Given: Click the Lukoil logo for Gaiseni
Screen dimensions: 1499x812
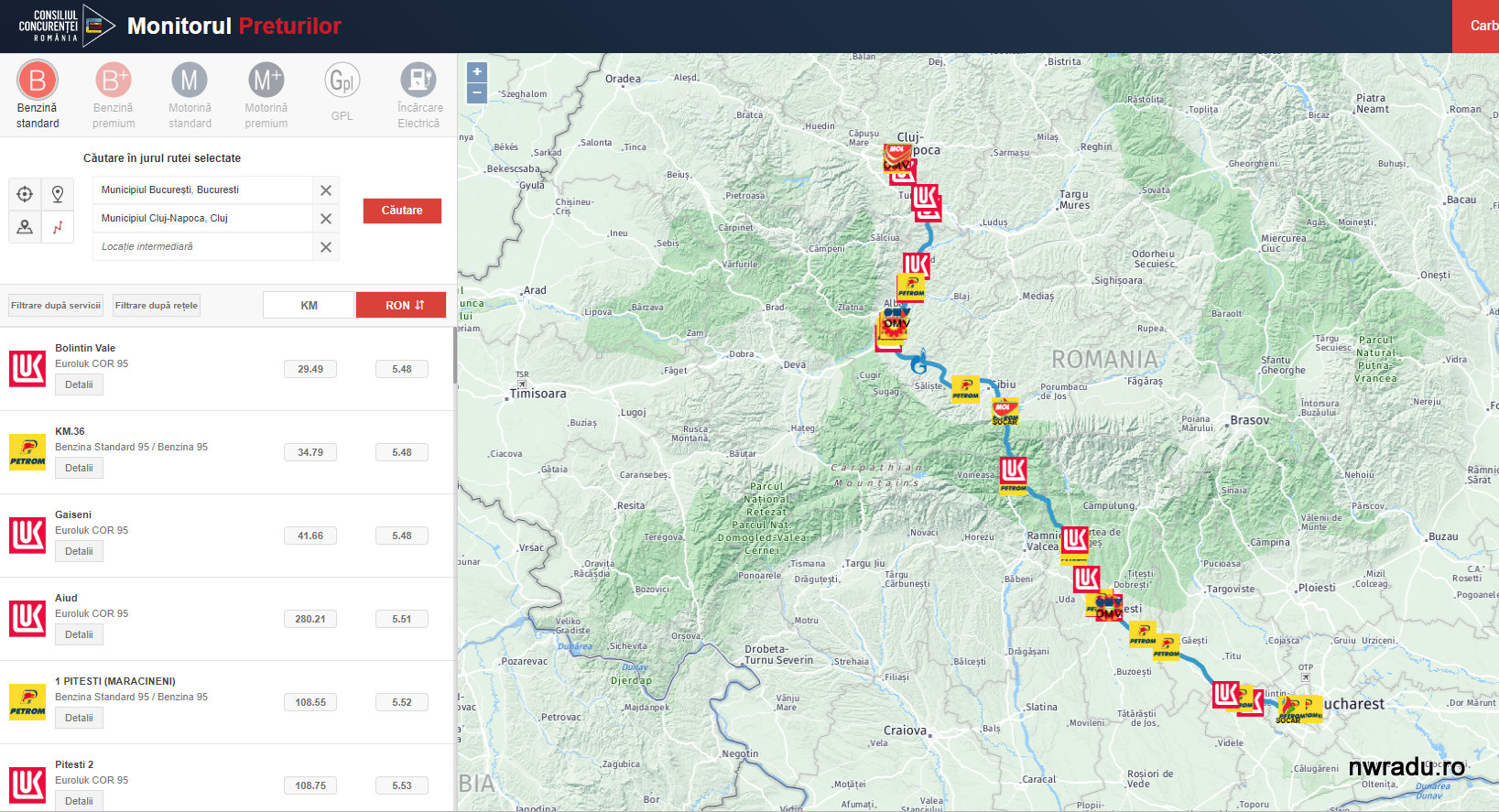Looking at the screenshot, I should [27, 536].
